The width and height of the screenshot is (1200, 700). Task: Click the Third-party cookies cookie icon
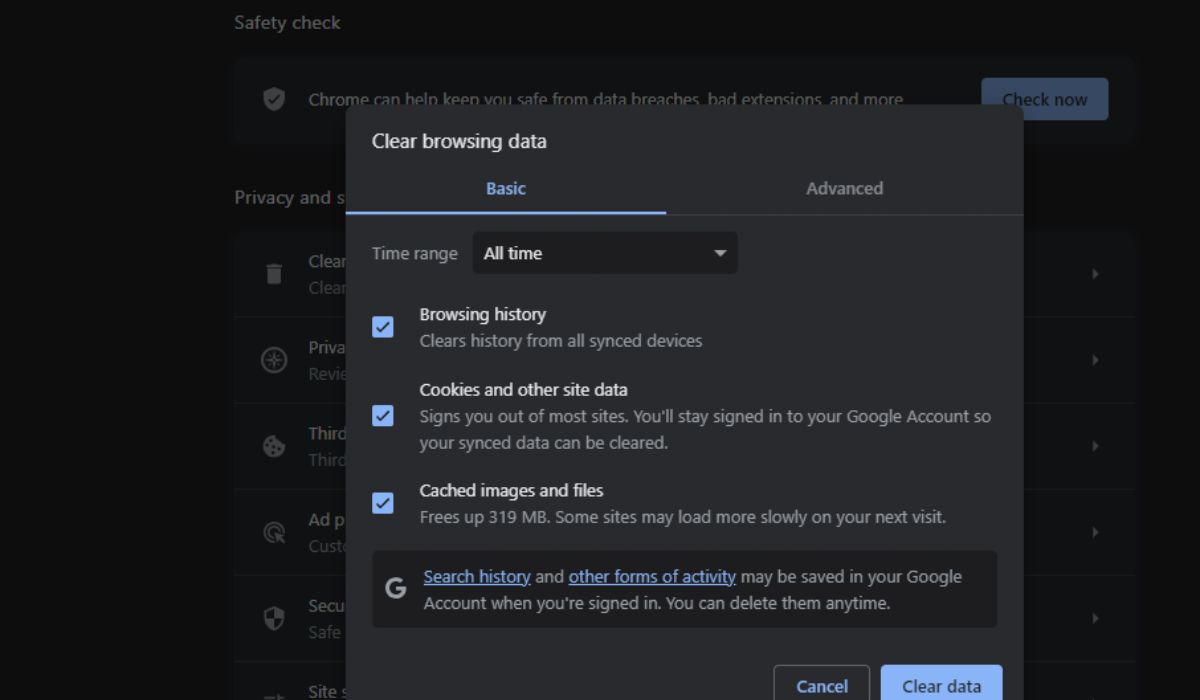(274, 446)
